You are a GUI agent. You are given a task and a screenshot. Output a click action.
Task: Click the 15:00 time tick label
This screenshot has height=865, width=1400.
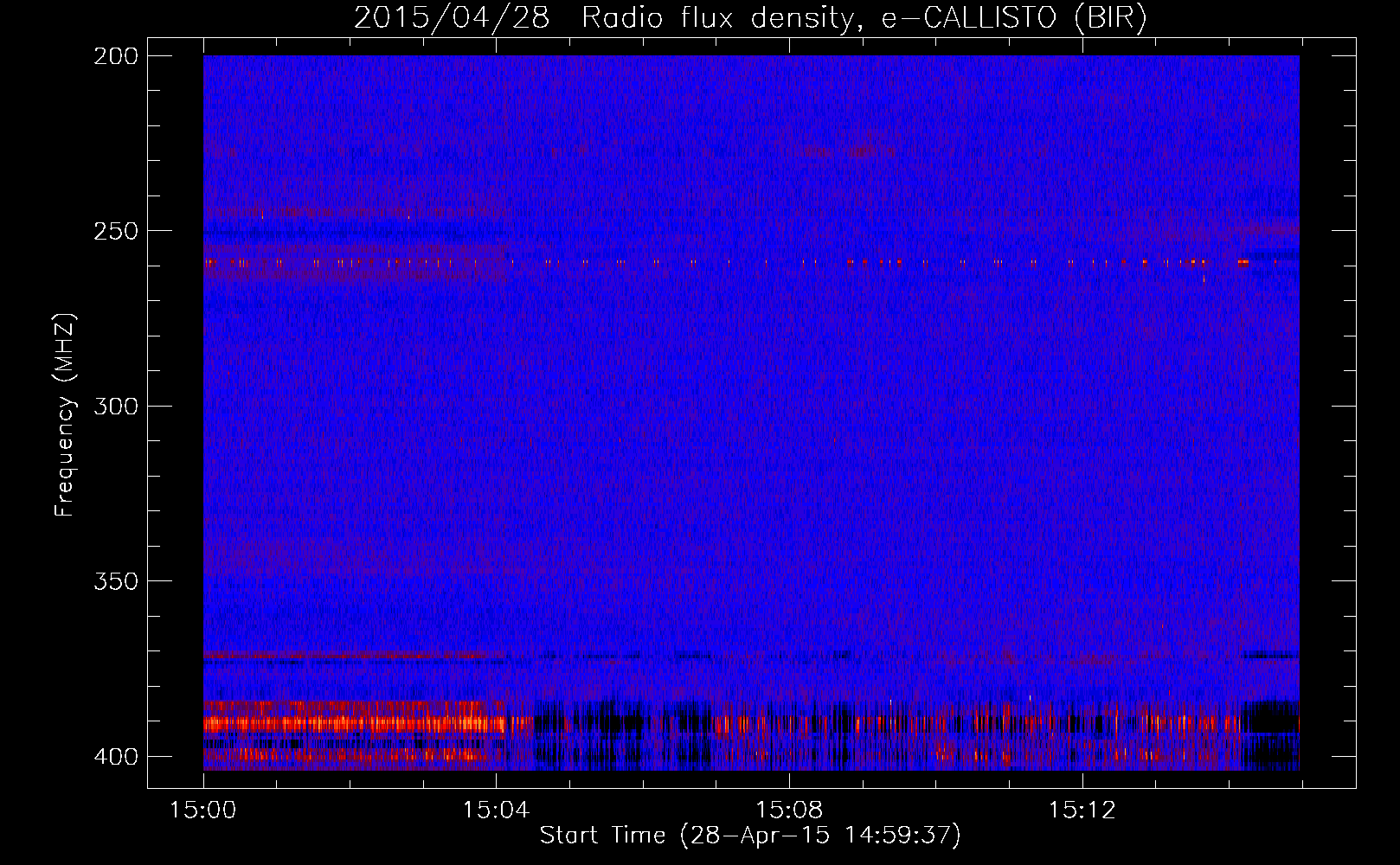point(203,811)
